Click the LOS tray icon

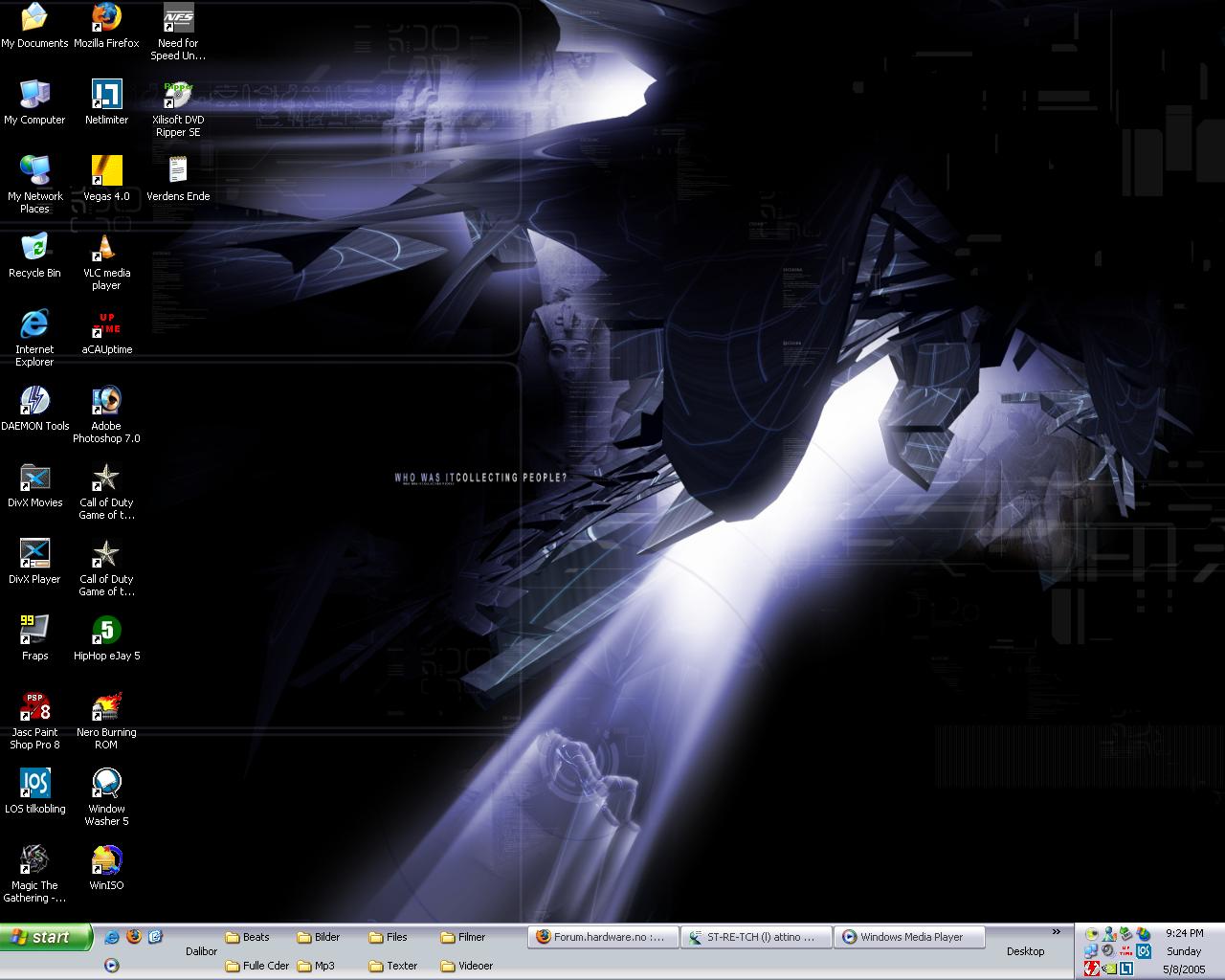(x=1144, y=951)
